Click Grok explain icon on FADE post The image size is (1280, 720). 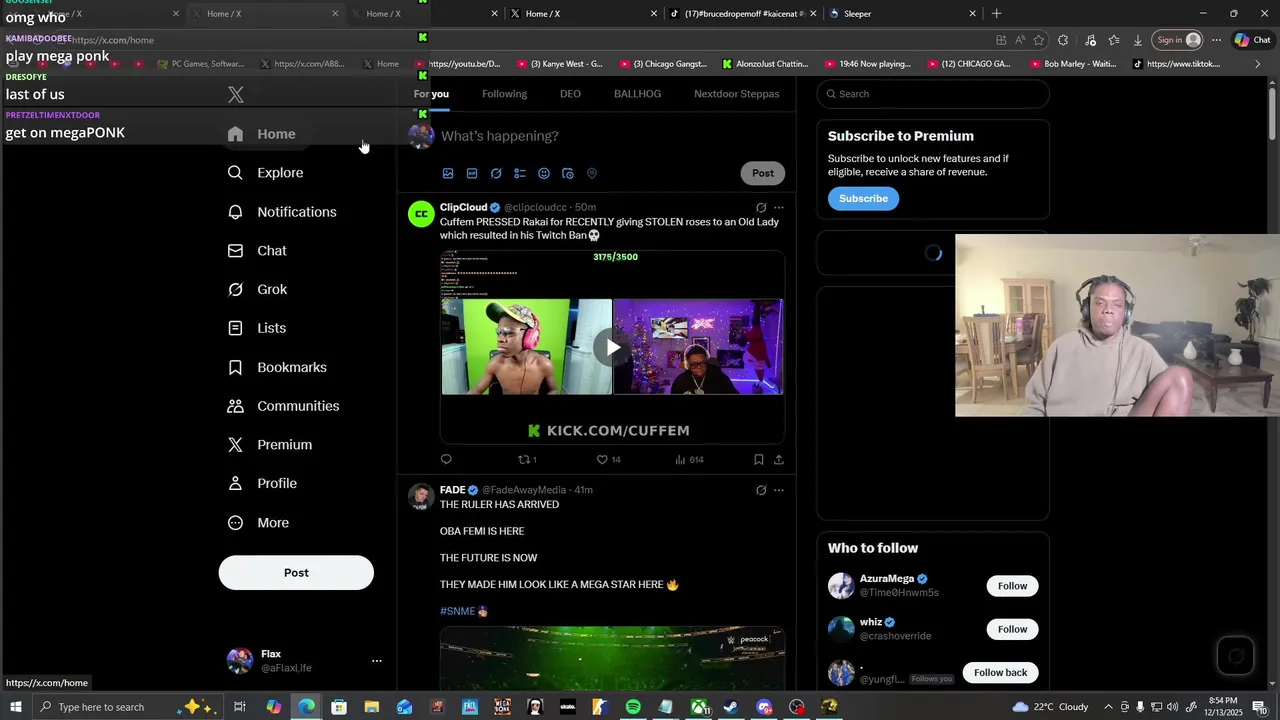(761, 490)
